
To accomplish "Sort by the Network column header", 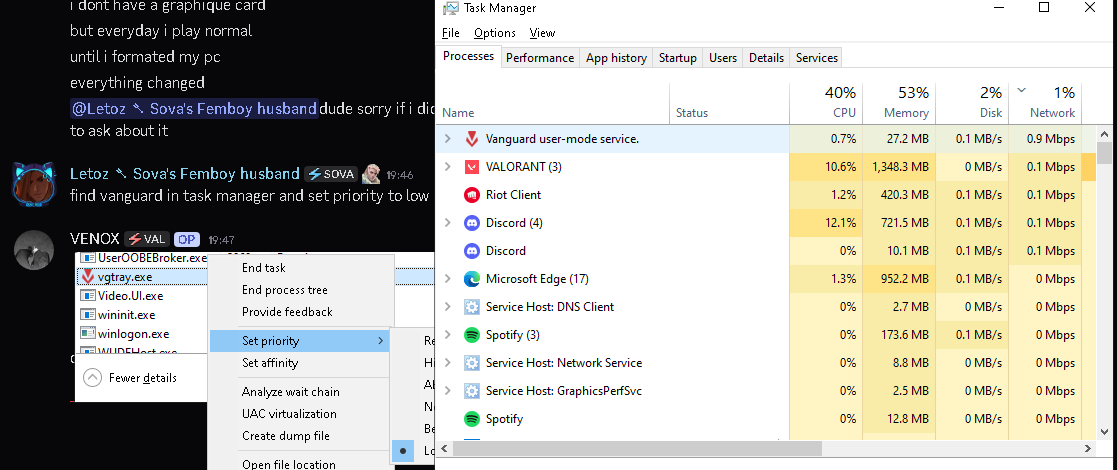I will point(1045,103).
